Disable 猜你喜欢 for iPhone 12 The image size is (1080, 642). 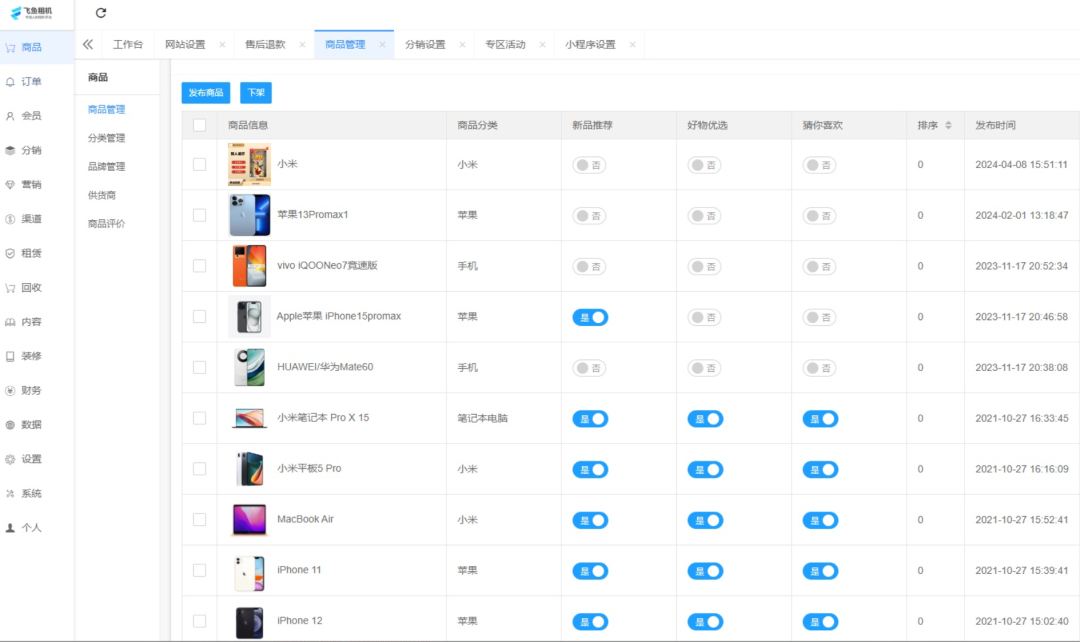pyautogui.click(x=820, y=622)
